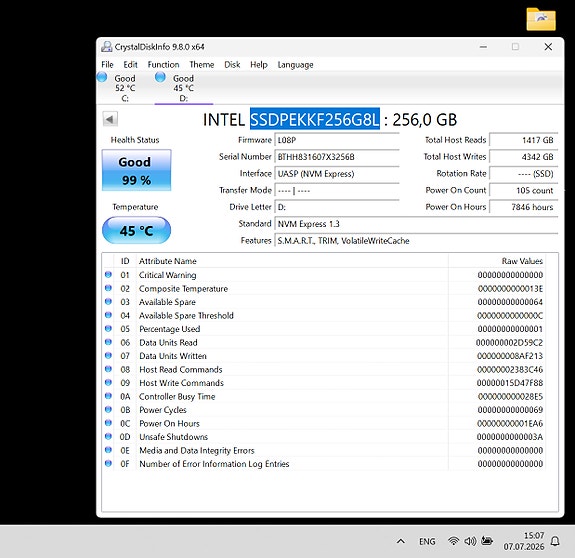Select the D: disk tab
The width and height of the screenshot is (575, 558).
[x=184, y=88]
